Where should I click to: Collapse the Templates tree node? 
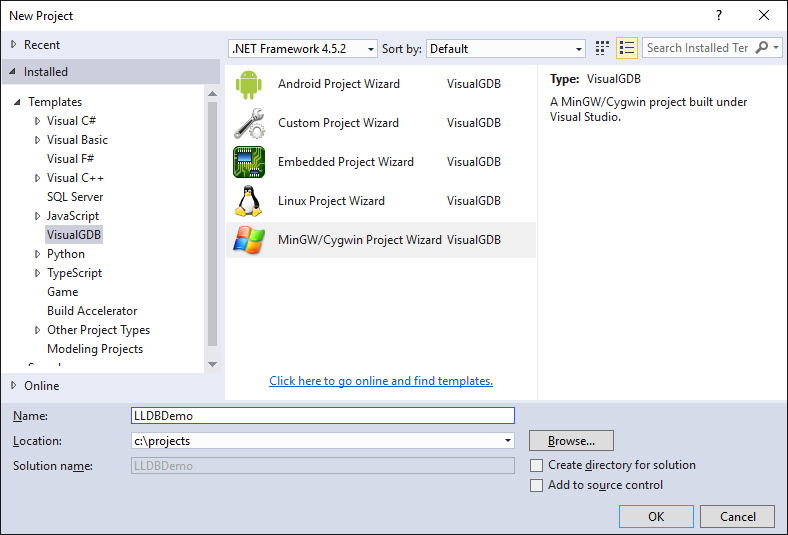coord(17,102)
